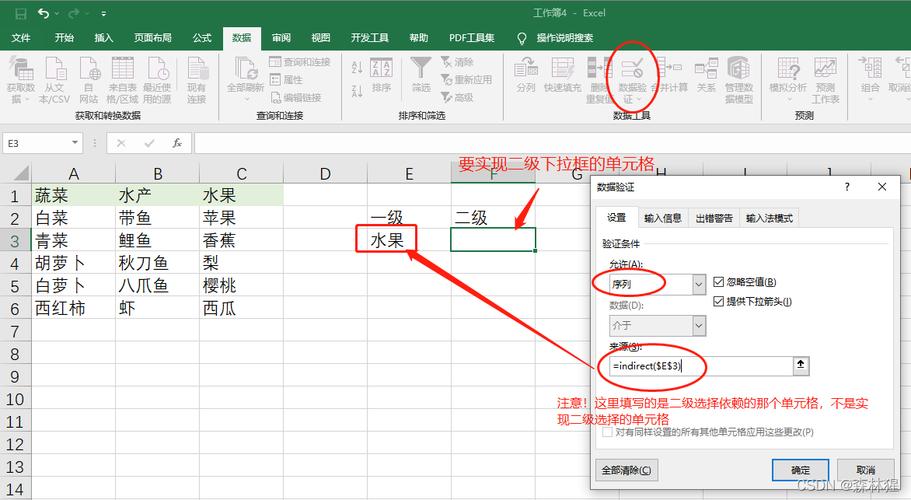Click 分列 (Text to Columns) icon

[526, 75]
